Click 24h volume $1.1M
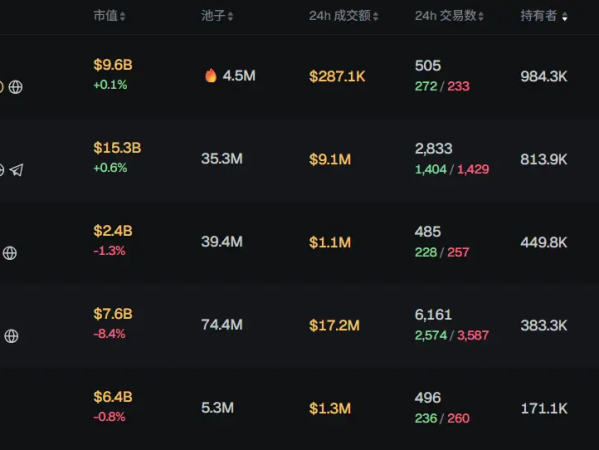This screenshot has height=450, width=599. (x=330, y=242)
